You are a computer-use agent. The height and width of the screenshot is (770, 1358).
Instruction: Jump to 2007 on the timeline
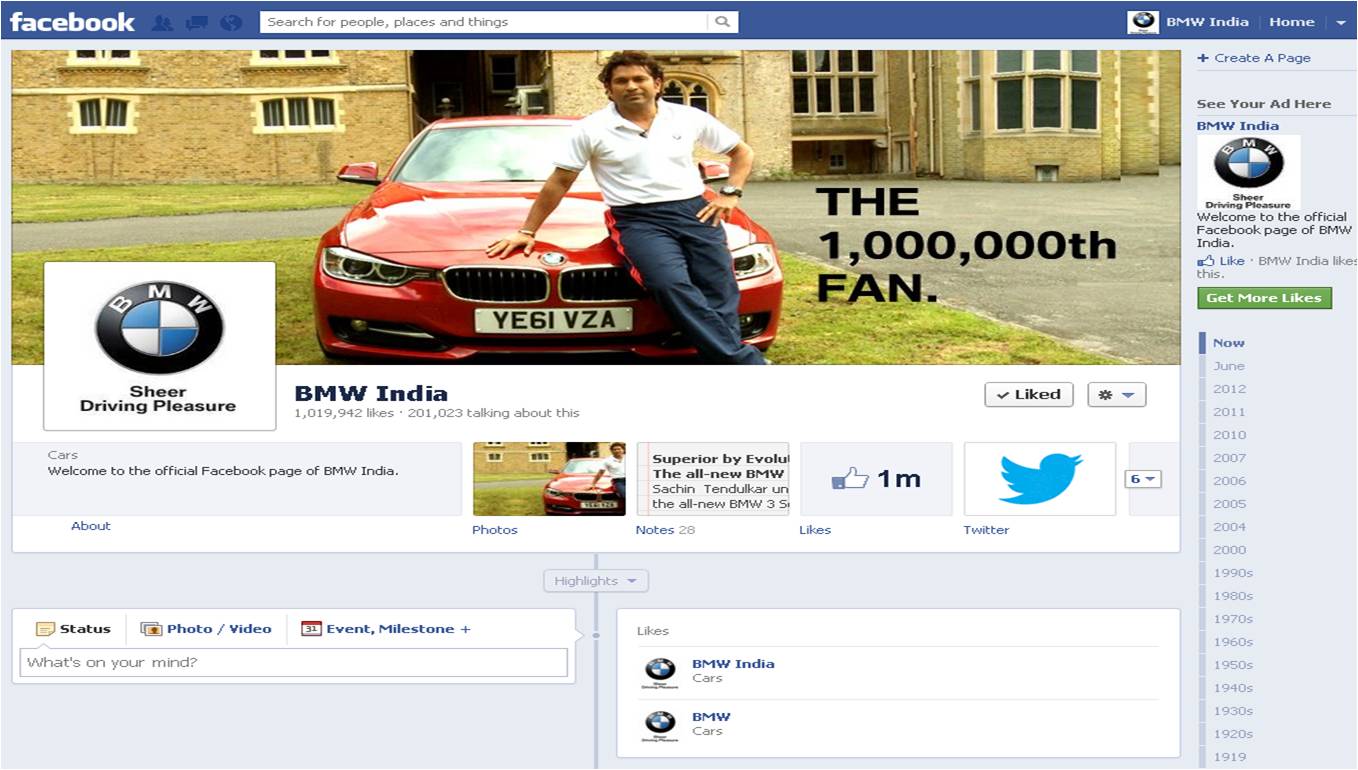(1230, 458)
